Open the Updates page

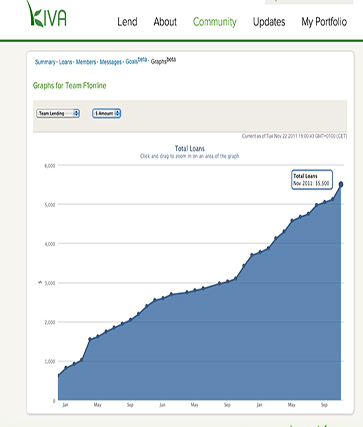(x=269, y=22)
